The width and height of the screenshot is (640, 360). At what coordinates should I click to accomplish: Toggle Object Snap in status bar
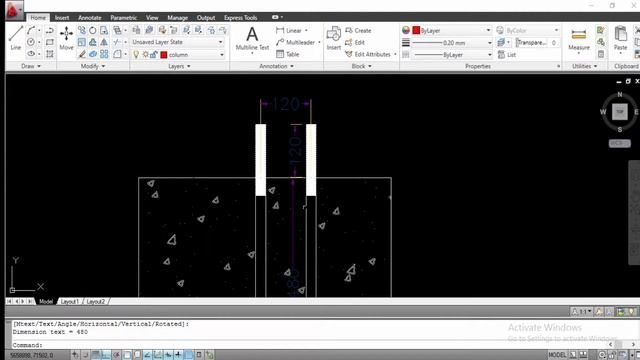(127, 355)
